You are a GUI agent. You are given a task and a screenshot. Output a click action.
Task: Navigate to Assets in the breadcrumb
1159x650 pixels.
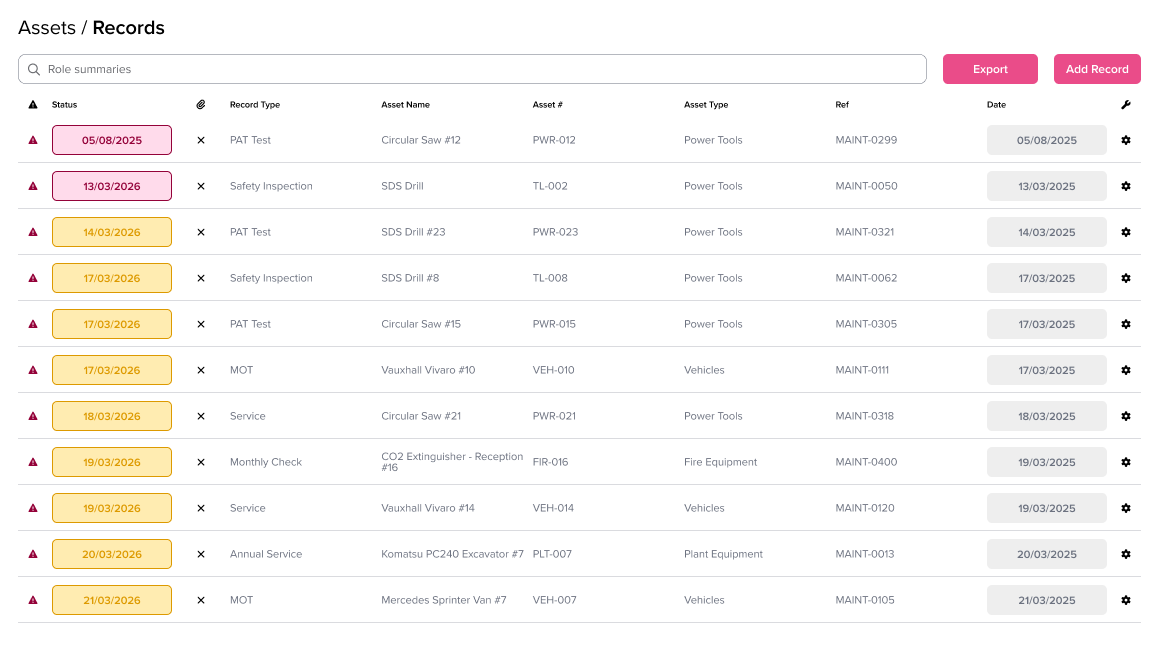[47, 28]
